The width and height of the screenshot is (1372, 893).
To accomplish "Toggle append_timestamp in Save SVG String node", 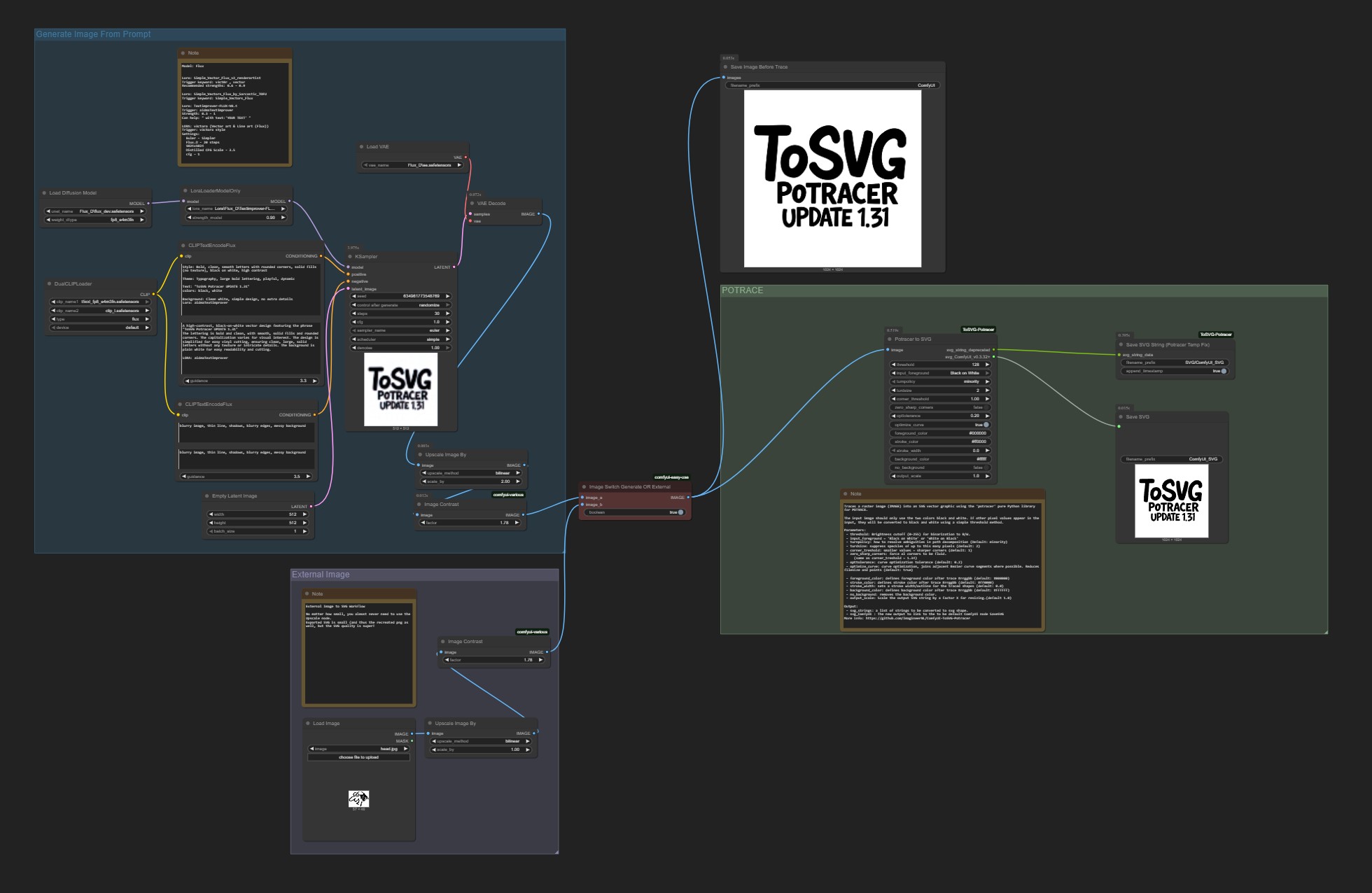I will click(x=1224, y=371).
